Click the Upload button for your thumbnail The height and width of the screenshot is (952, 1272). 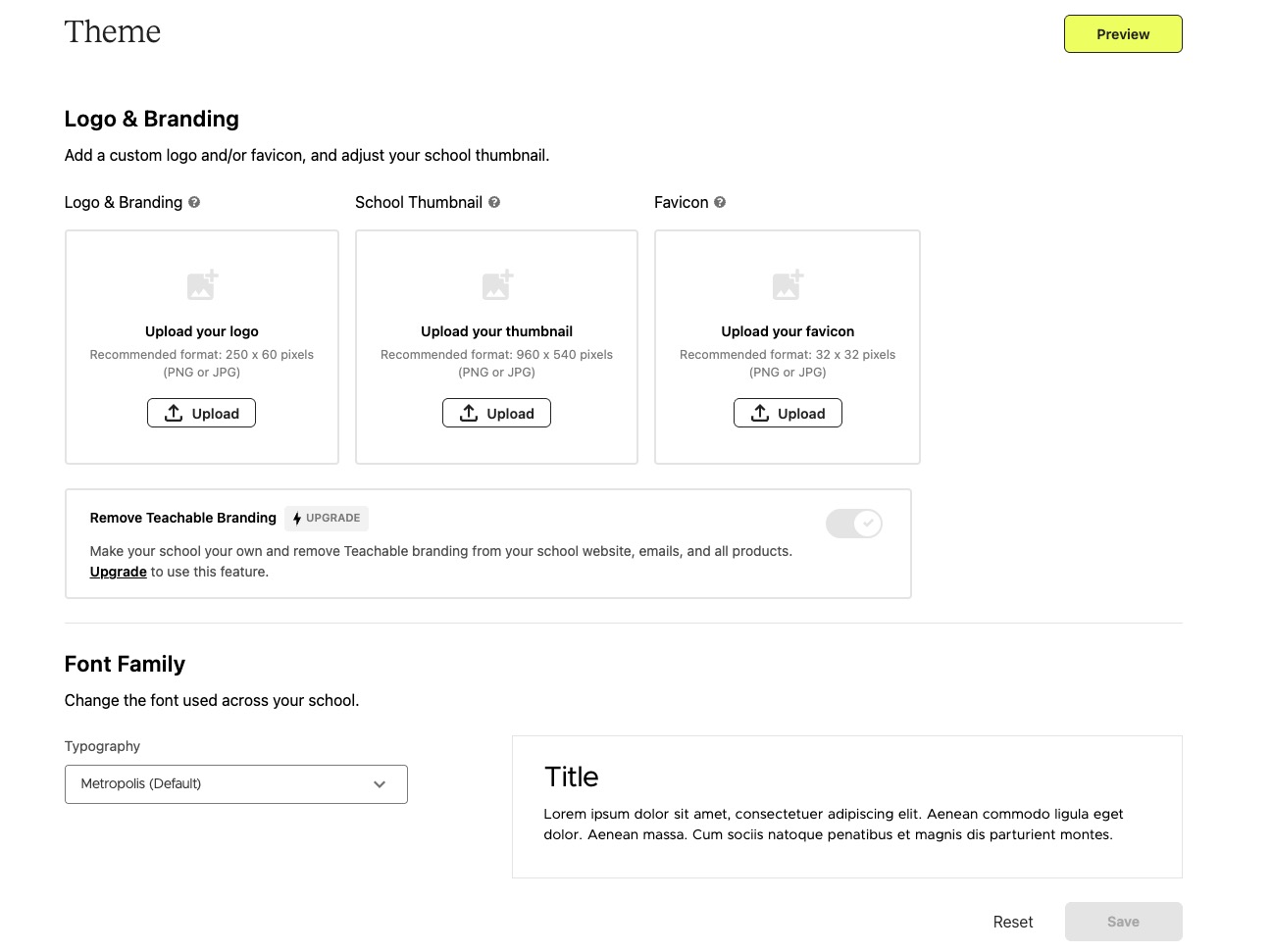[497, 413]
